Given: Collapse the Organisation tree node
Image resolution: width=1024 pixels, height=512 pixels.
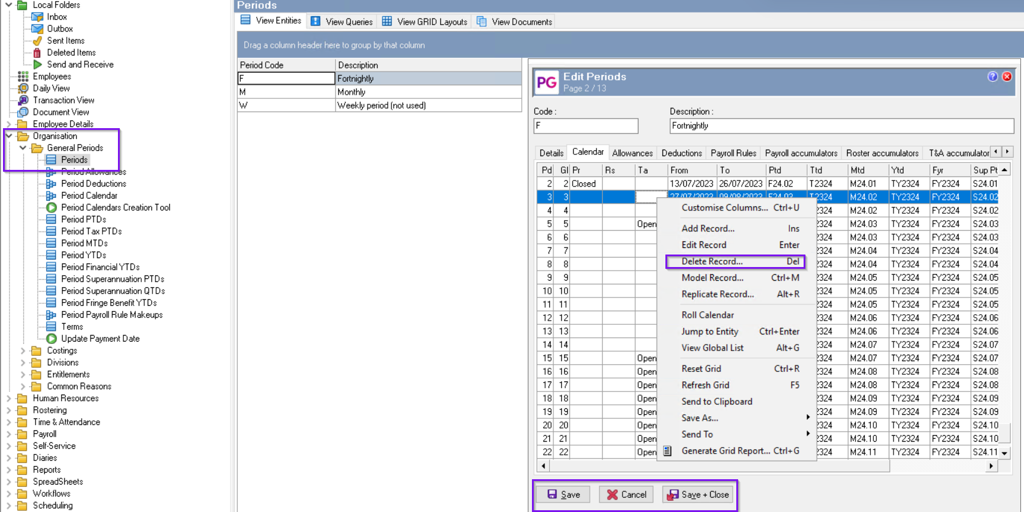Looking at the screenshot, I should click(x=10, y=136).
